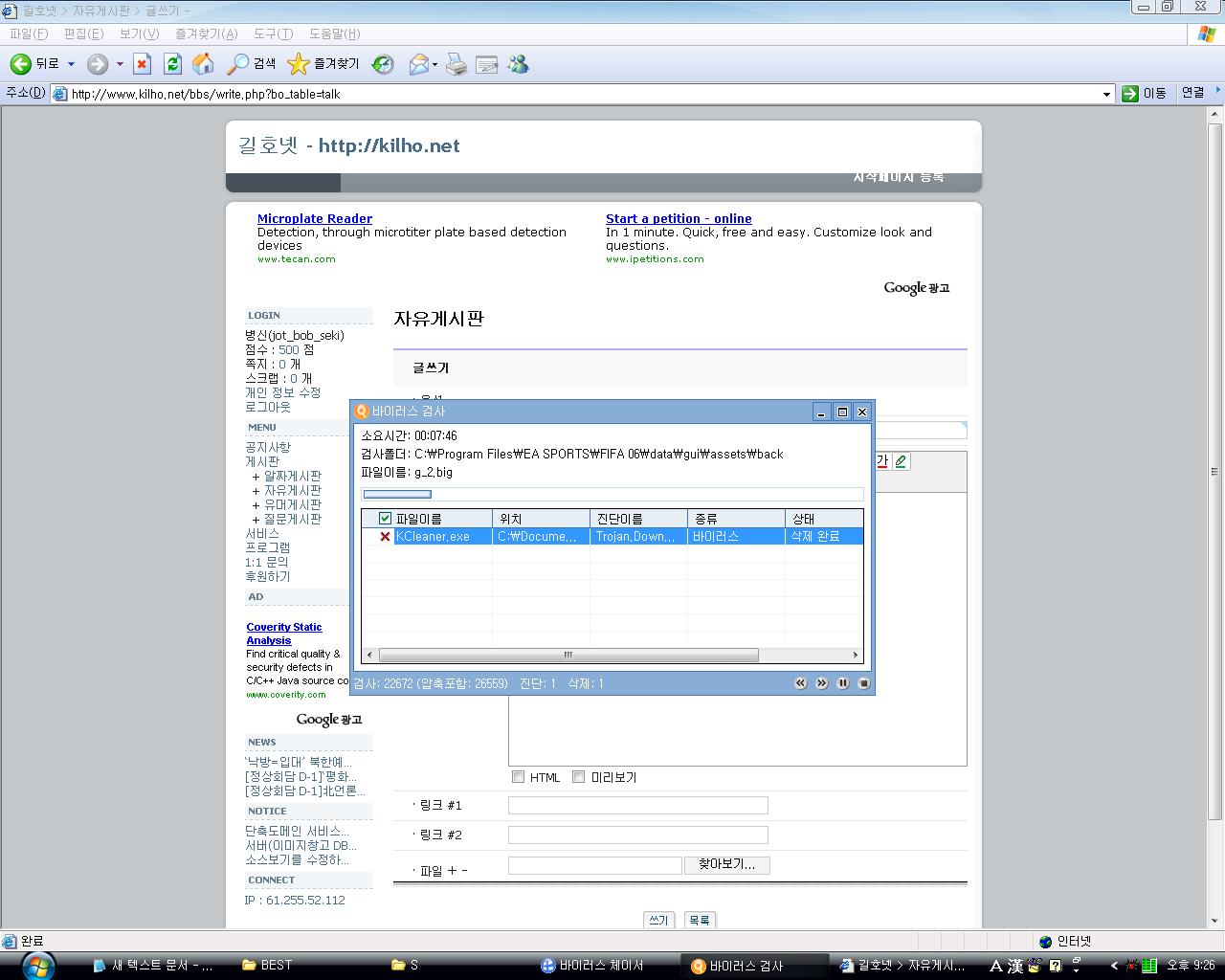Go to Home page icon
Viewport: 1225px width, 980px height.
203,64
